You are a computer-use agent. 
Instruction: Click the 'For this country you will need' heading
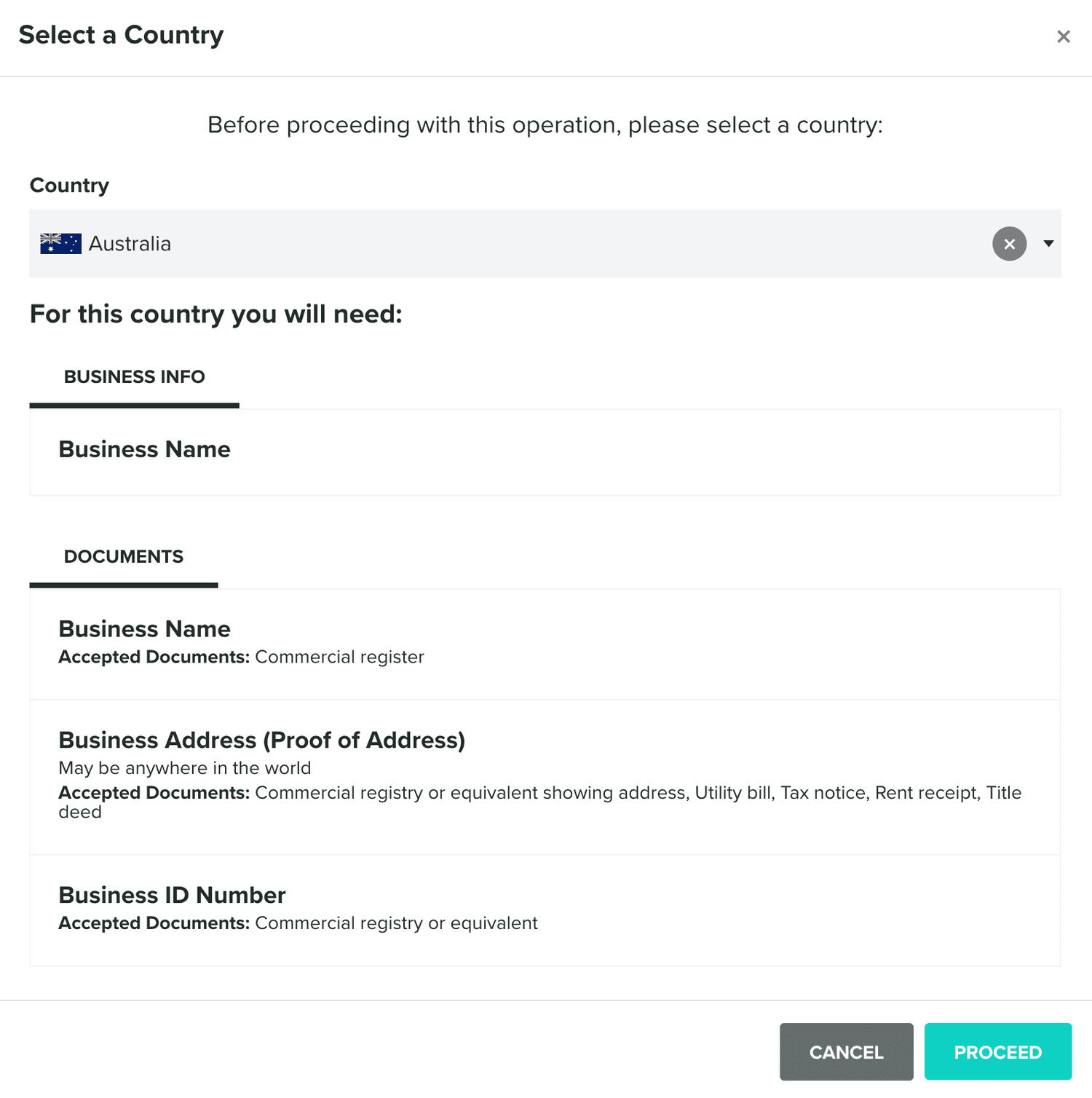tap(216, 315)
